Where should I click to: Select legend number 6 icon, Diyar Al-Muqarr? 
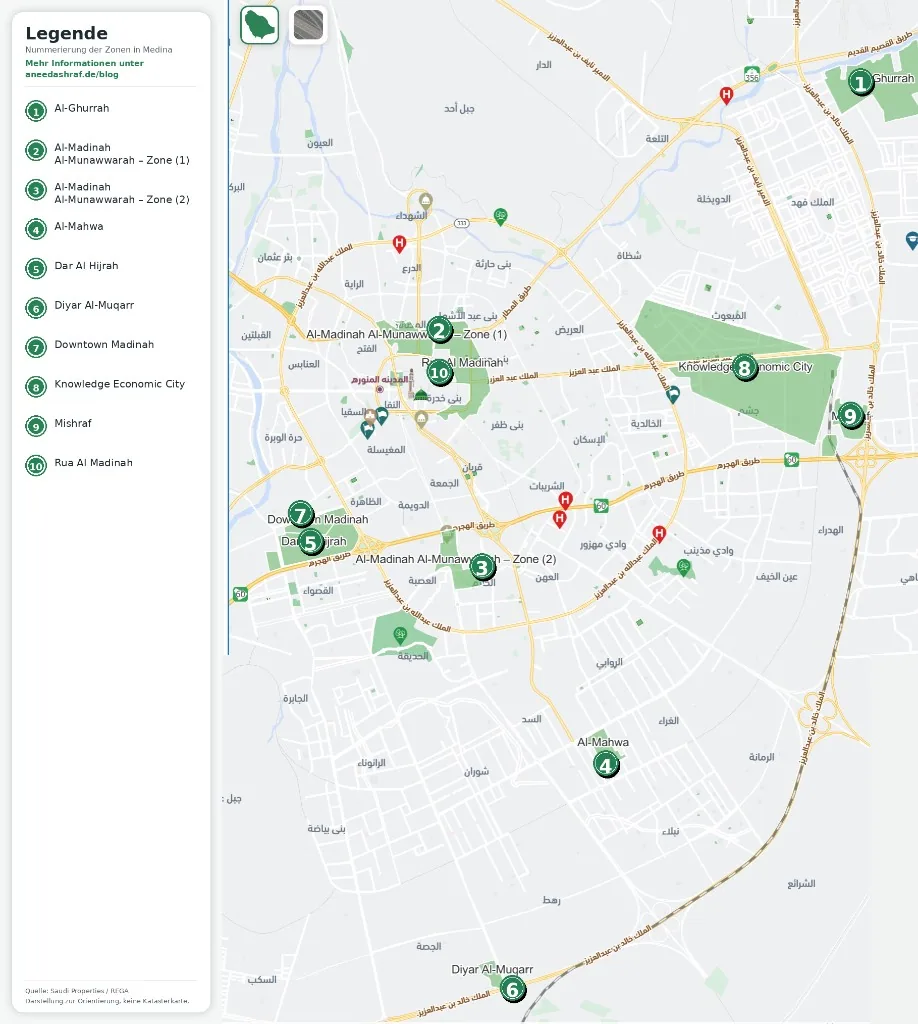tap(36, 308)
